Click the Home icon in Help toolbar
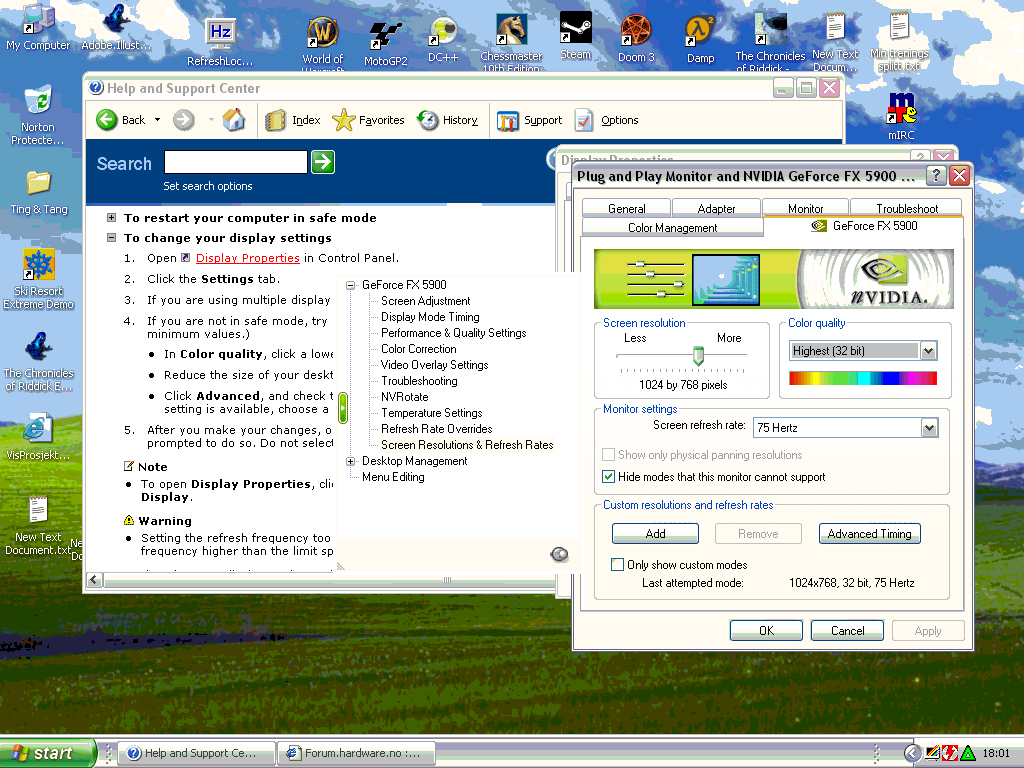Screen dimensions: 1024x768 pyautogui.click(x=233, y=120)
